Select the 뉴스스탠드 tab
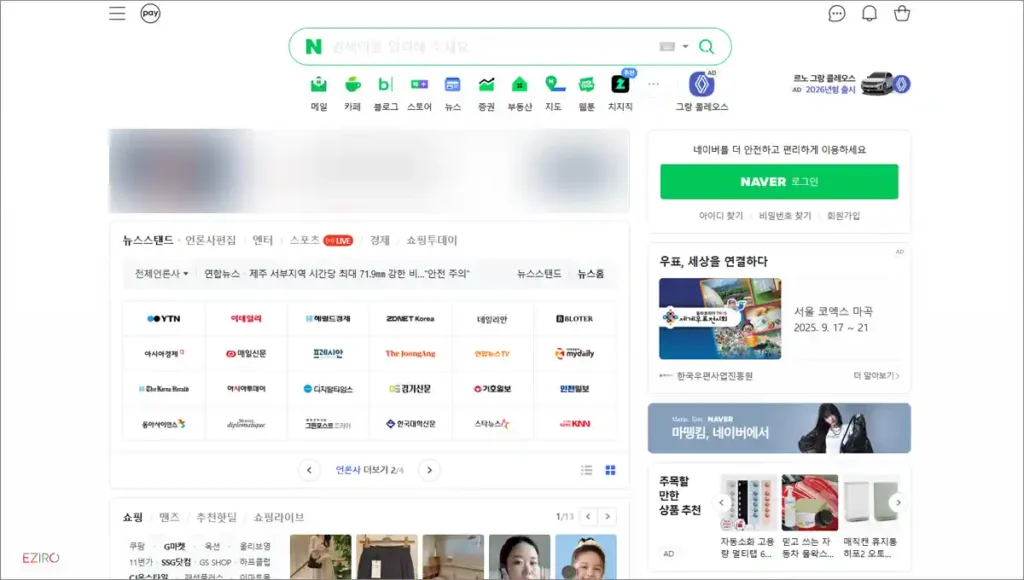This screenshot has height=580, width=1024. (148, 240)
